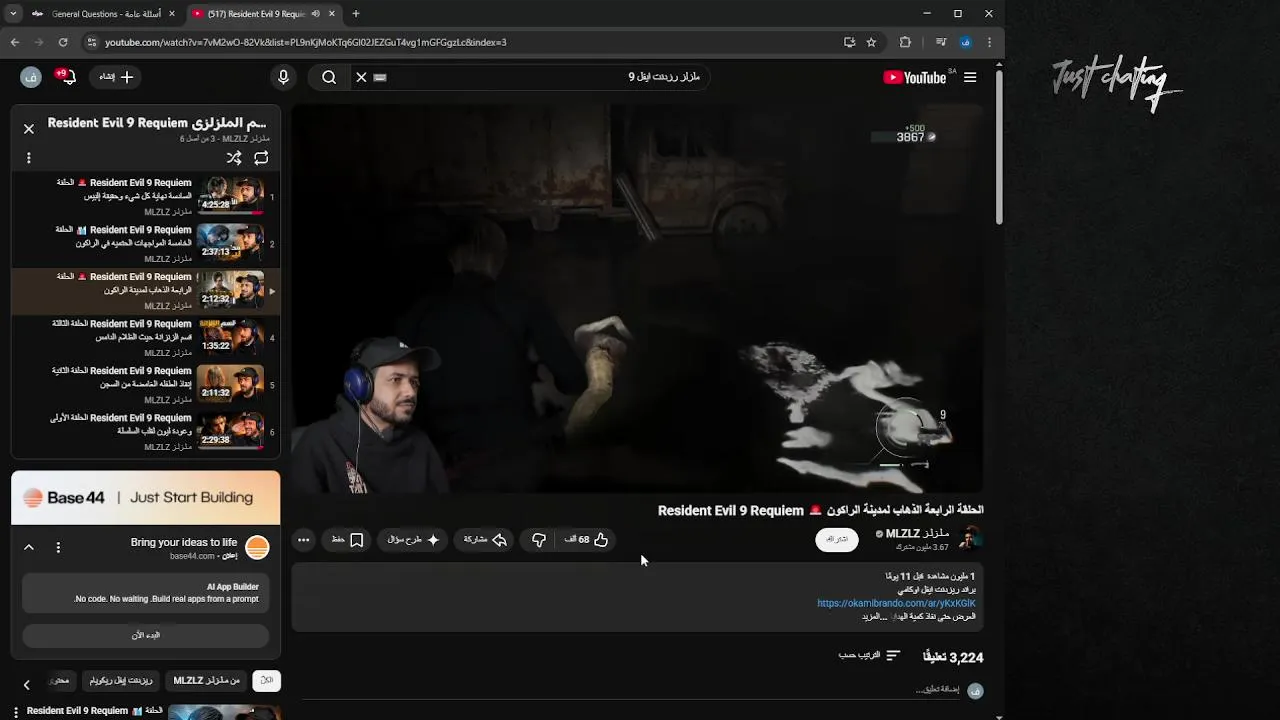Share the video (مشاركة)

(x=485, y=540)
